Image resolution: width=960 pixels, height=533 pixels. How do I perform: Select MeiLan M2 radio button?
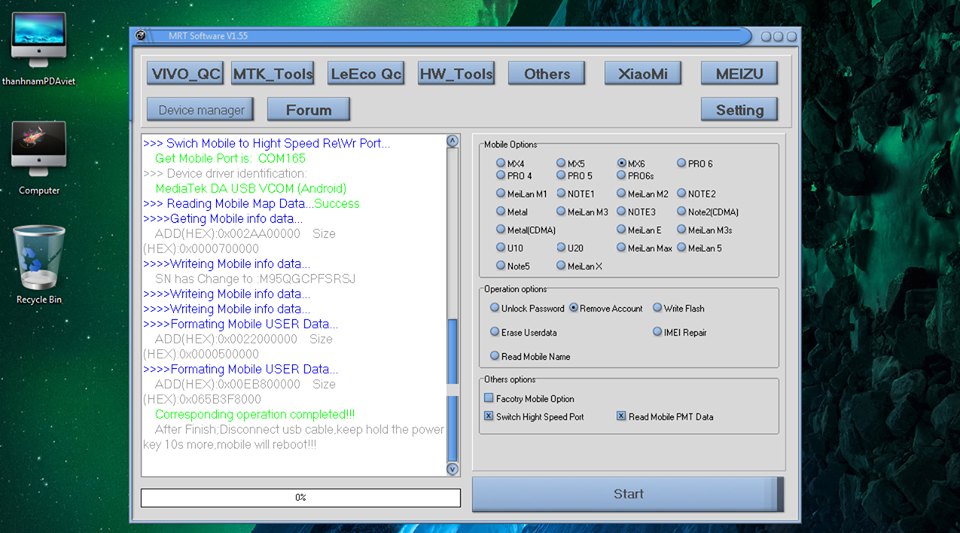click(x=621, y=193)
